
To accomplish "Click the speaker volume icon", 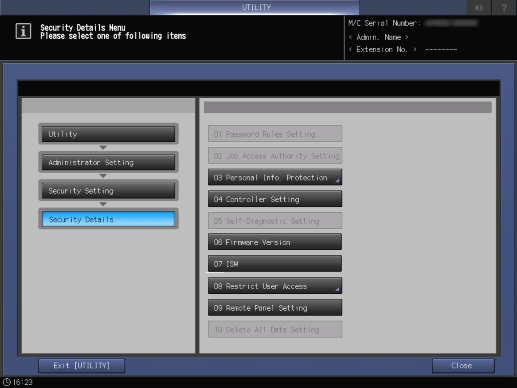I will pos(479,7).
